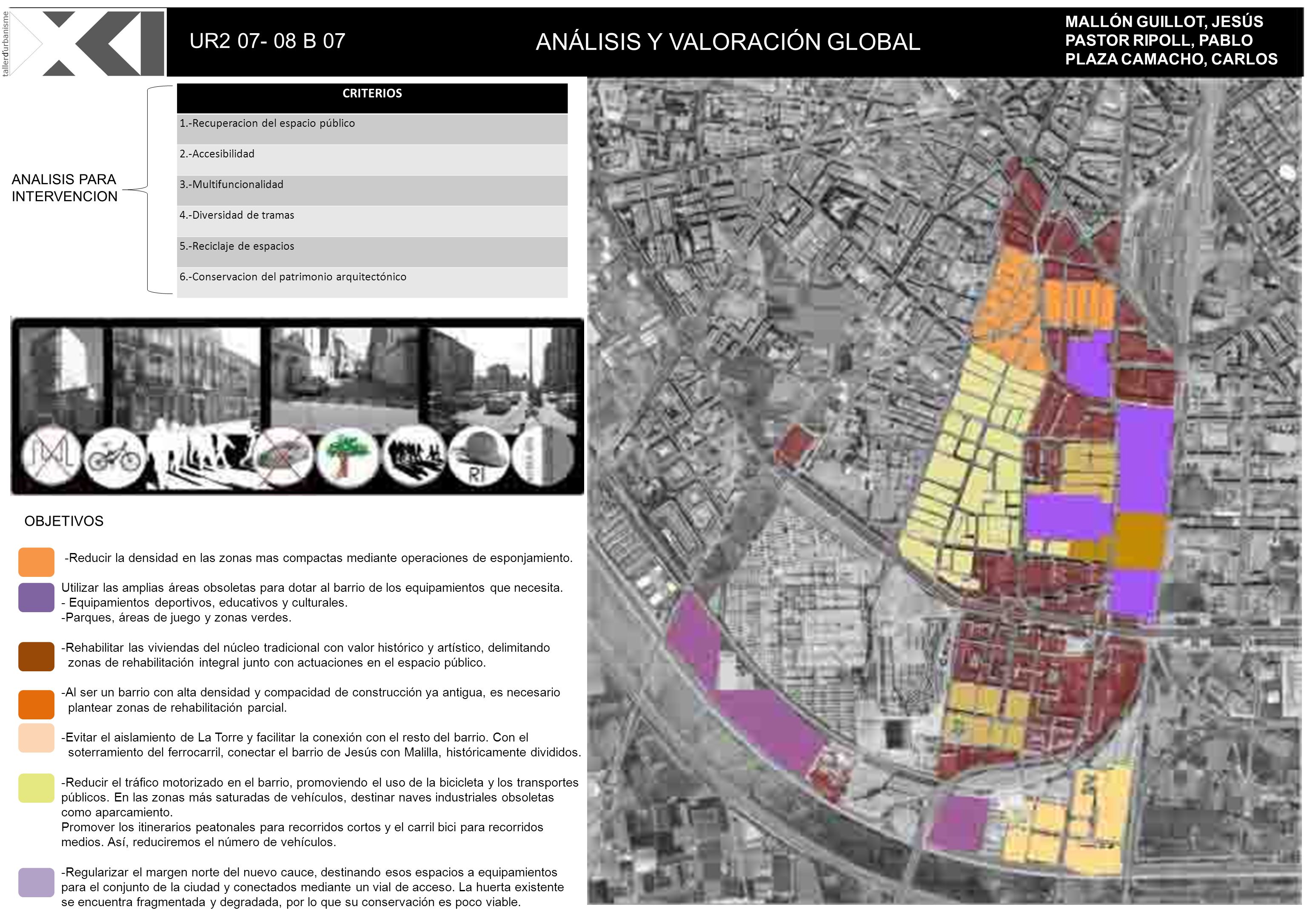The height and width of the screenshot is (924, 1307).
Task: Click the author name 'PLAZA CAMACHO, CARLOS'
Action: tap(1172, 59)
